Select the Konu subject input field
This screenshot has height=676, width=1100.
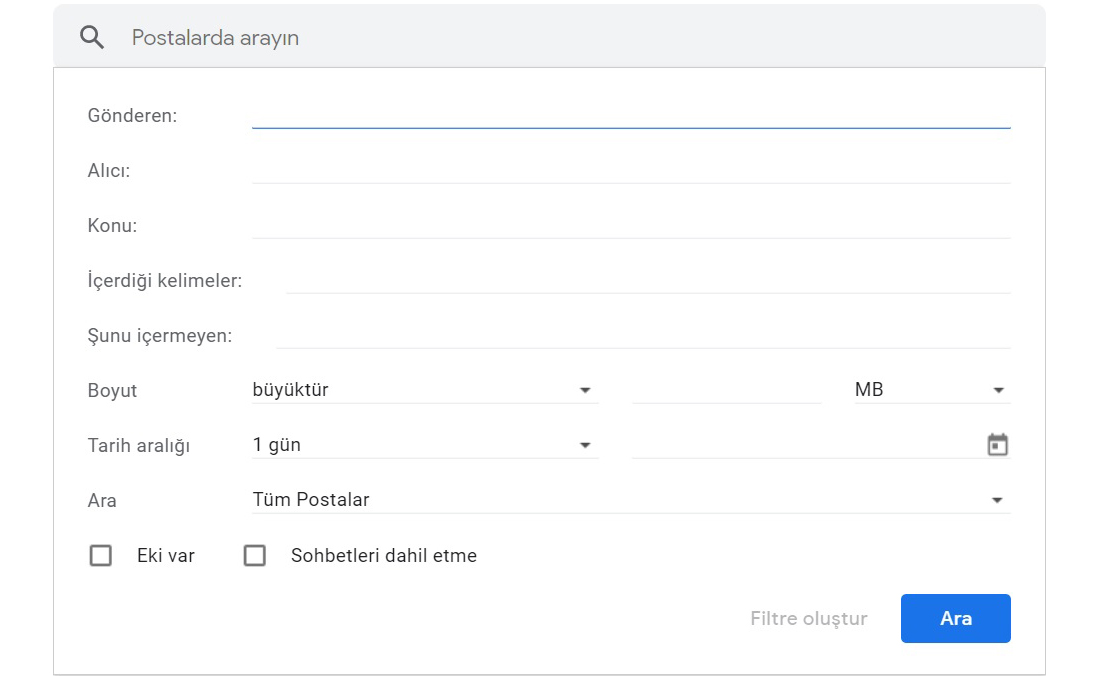coord(630,225)
